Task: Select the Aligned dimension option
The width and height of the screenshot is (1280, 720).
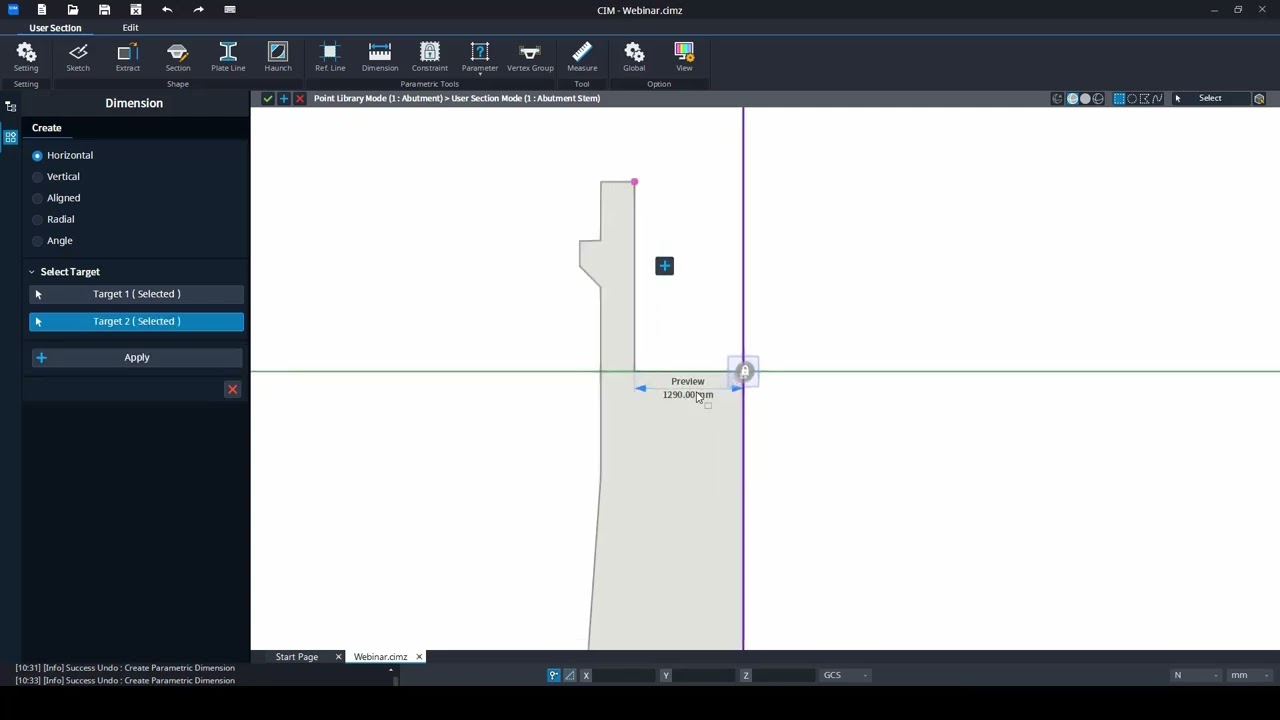Action: pos(56,198)
